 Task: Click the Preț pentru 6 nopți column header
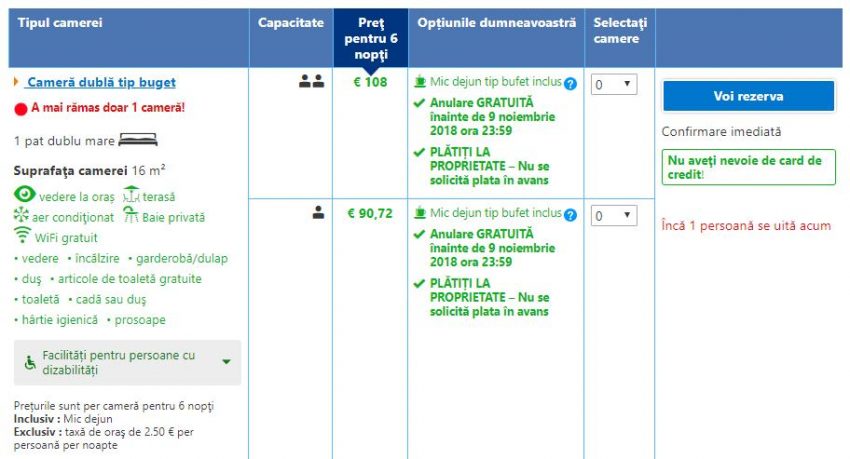point(369,38)
